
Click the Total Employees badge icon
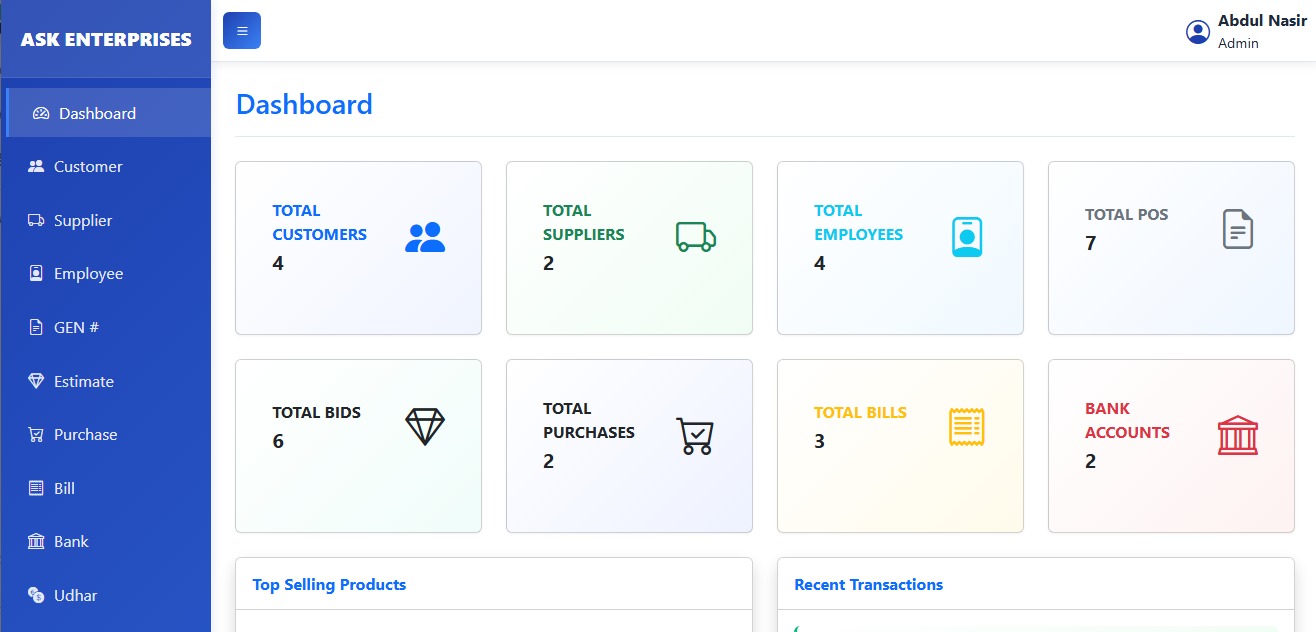(x=967, y=237)
